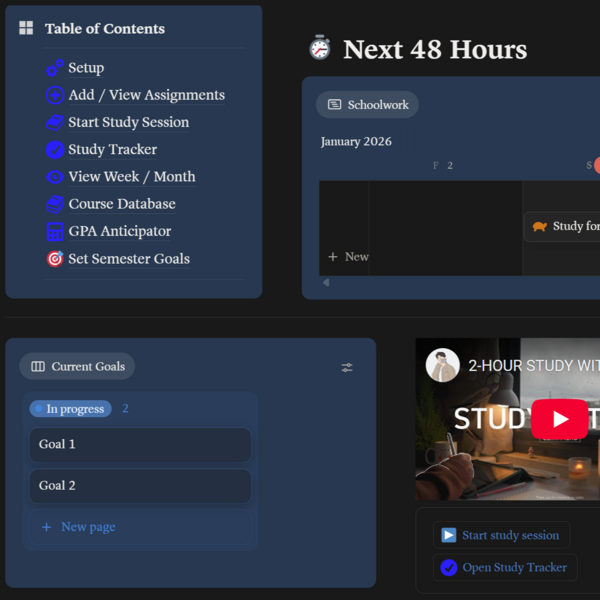Click the YouTube channel avatar on the video

coord(443,365)
